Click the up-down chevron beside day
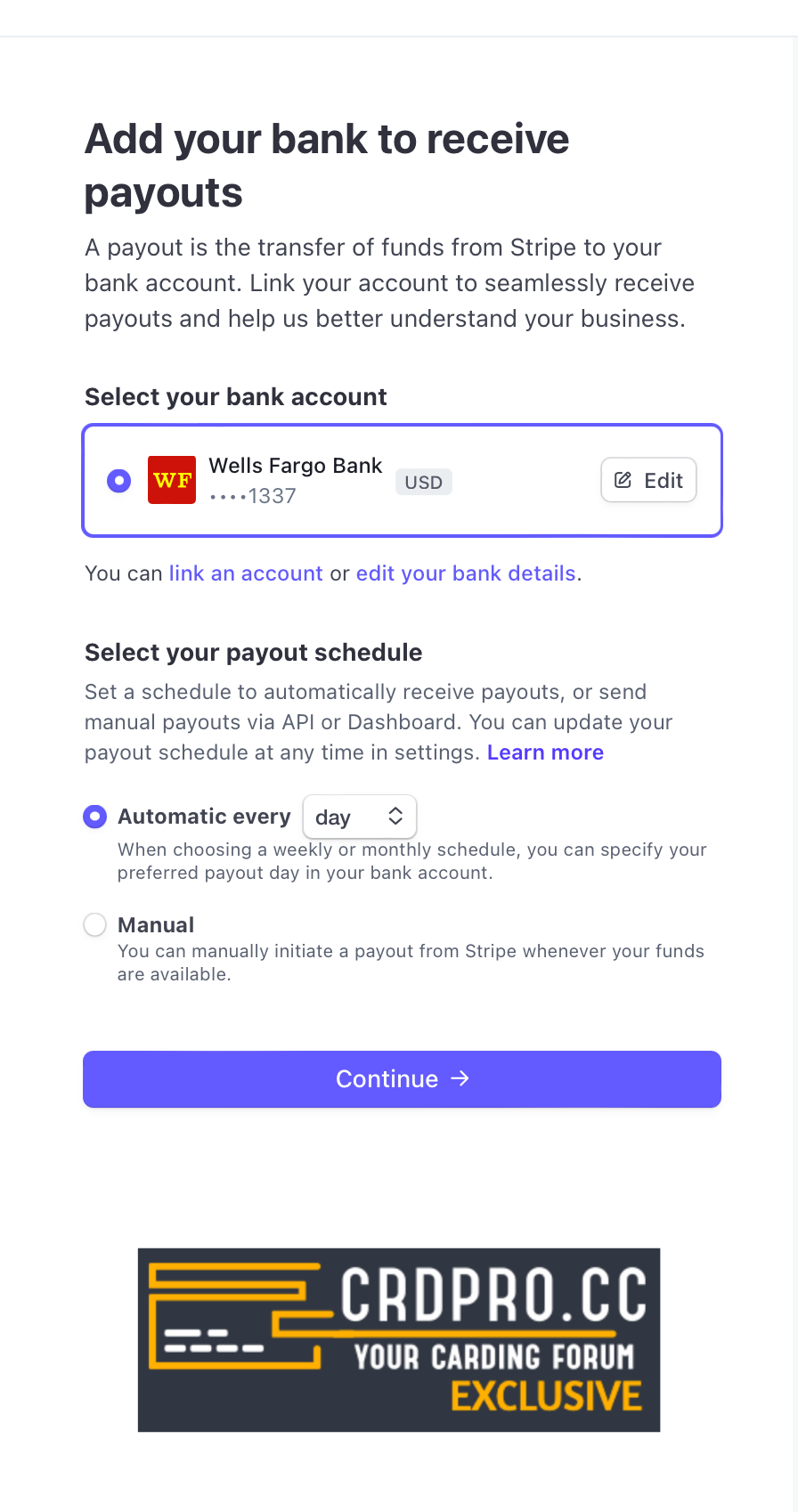Viewport: 798px width, 1512px height. pyautogui.click(x=395, y=816)
